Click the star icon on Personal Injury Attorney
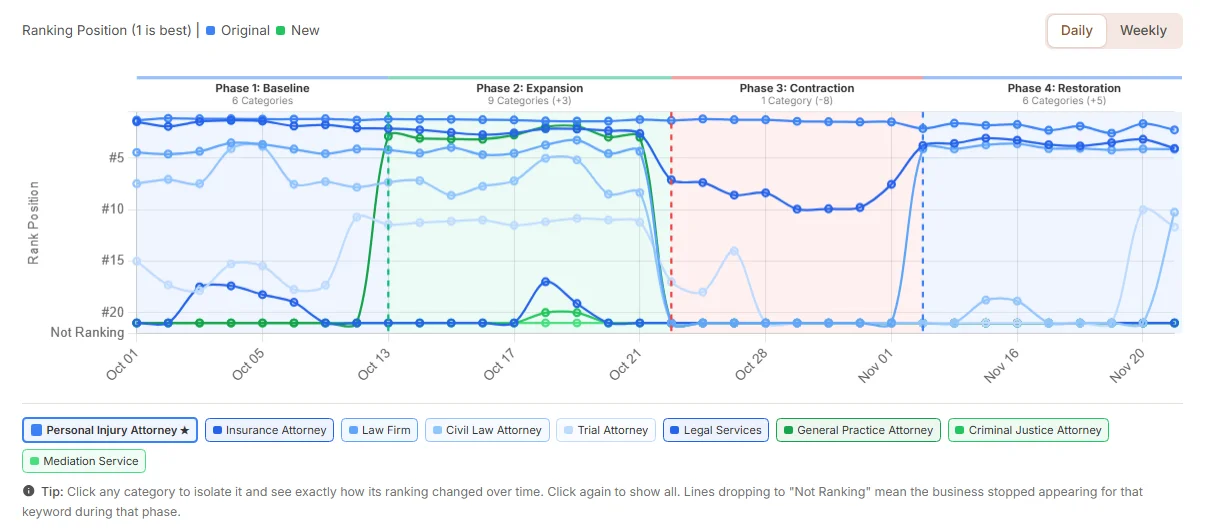 (x=185, y=431)
